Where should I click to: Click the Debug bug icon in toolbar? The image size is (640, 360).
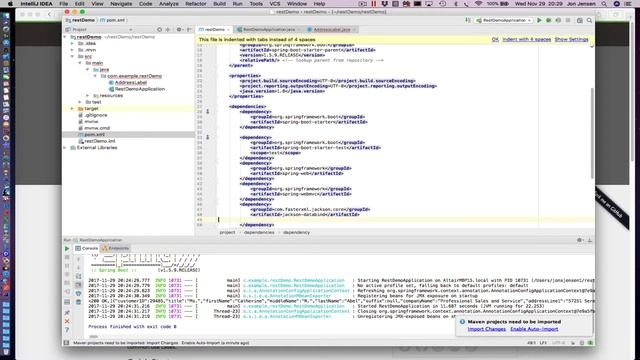pyautogui.click(x=549, y=20)
